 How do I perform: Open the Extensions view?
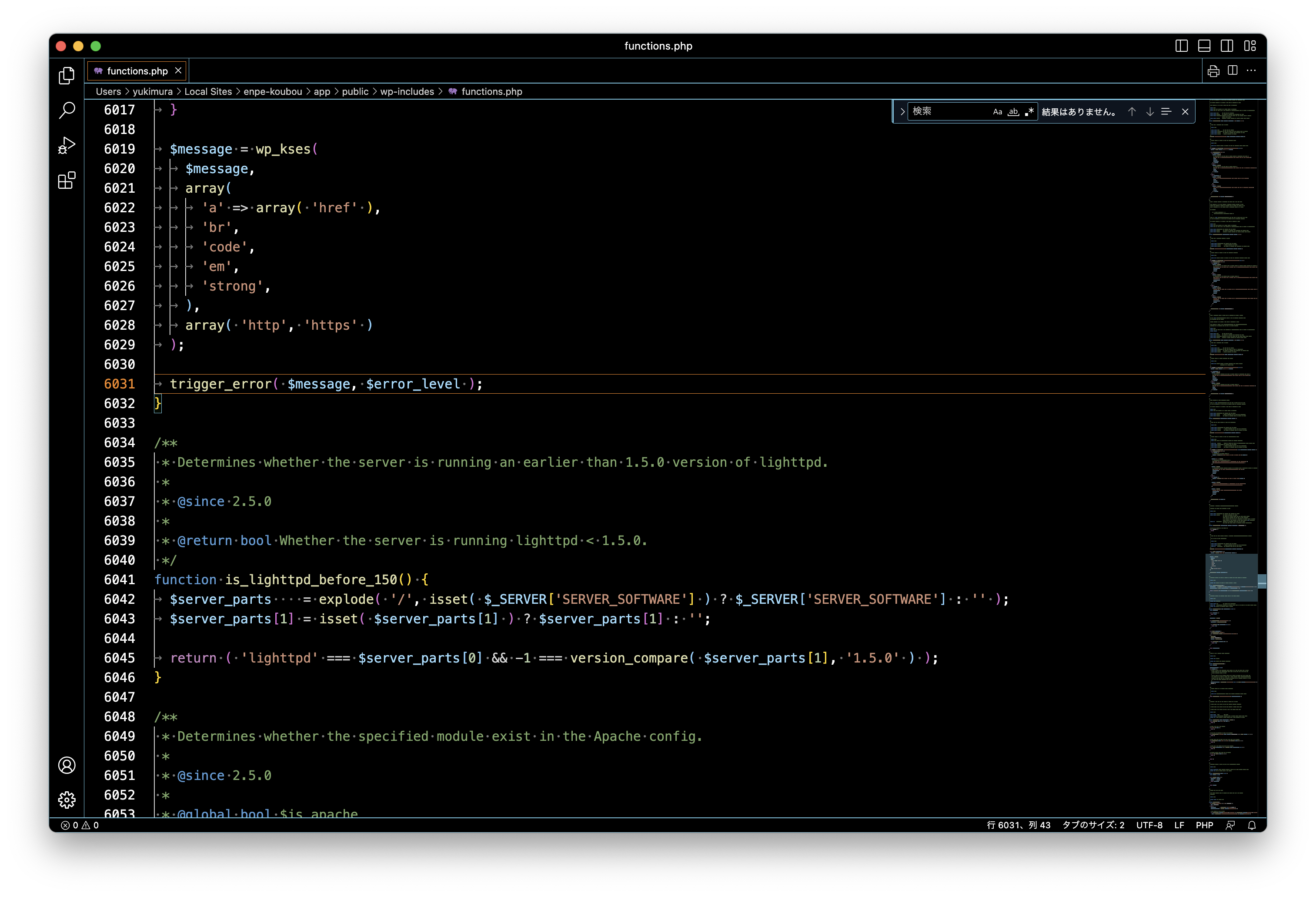click(67, 181)
